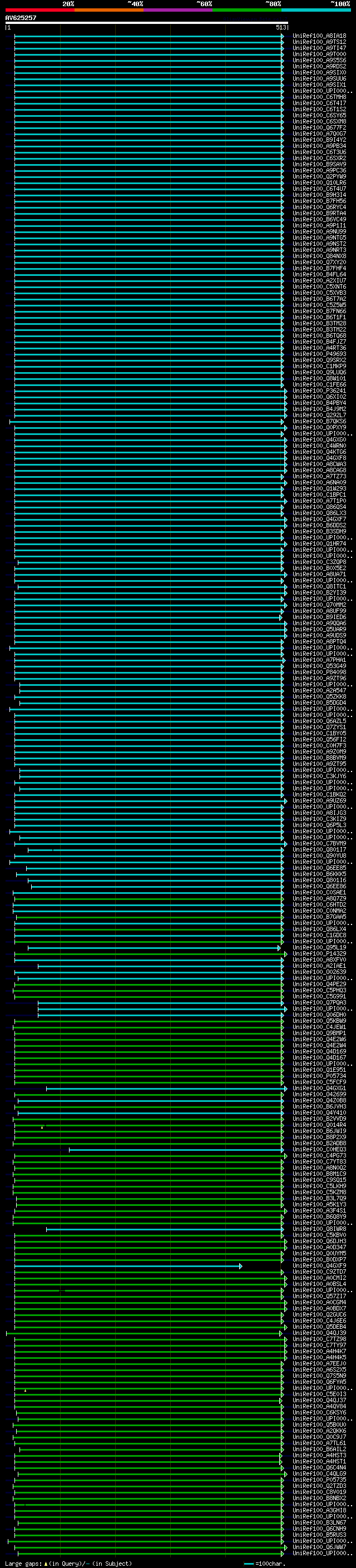Screen dimensions: 356x1568
Task: Open hit UniRef100_C4JEW1
Action: [319, 1027]
